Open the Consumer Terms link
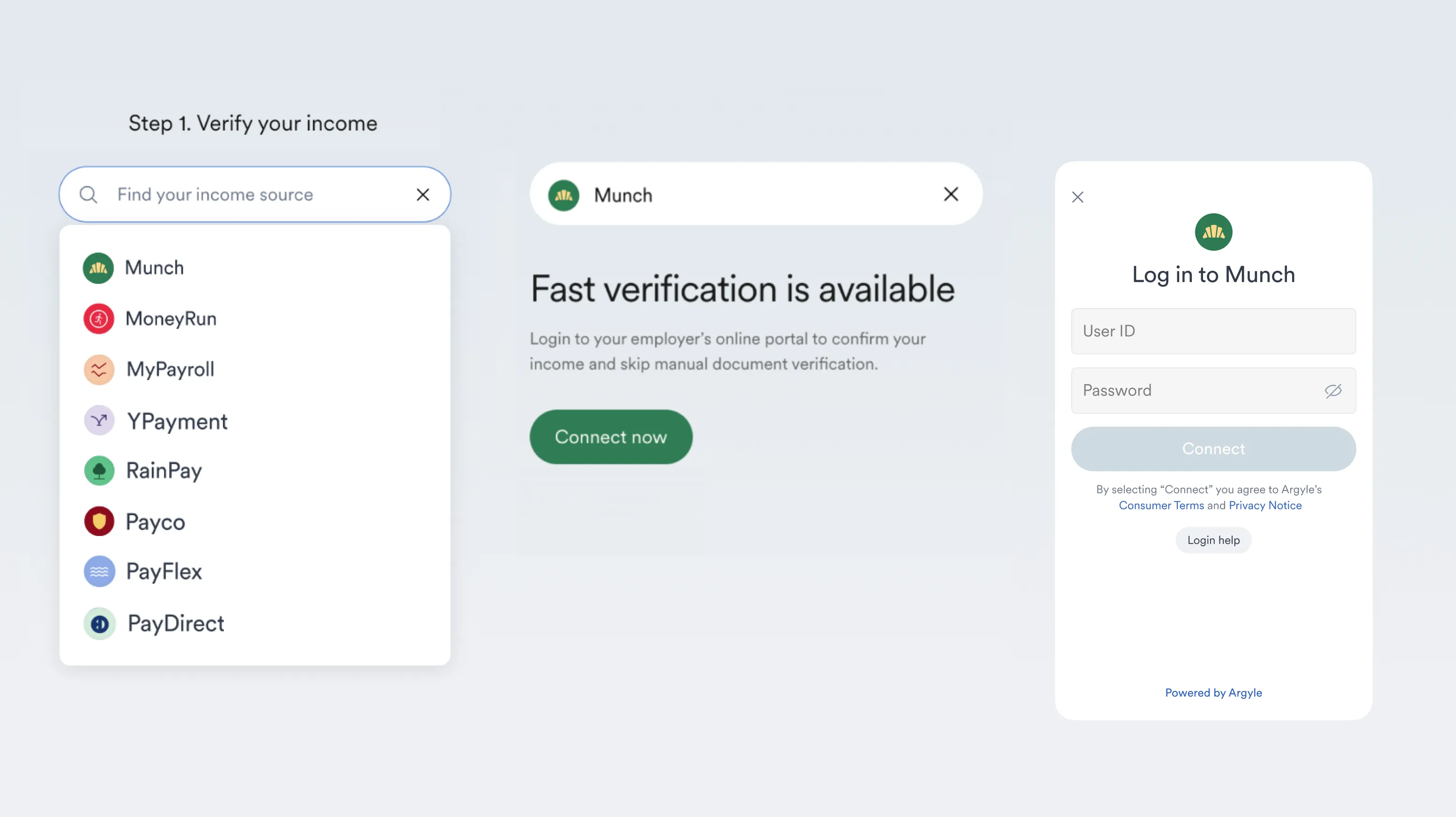This screenshot has width=1456, height=817. (1161, 505)
